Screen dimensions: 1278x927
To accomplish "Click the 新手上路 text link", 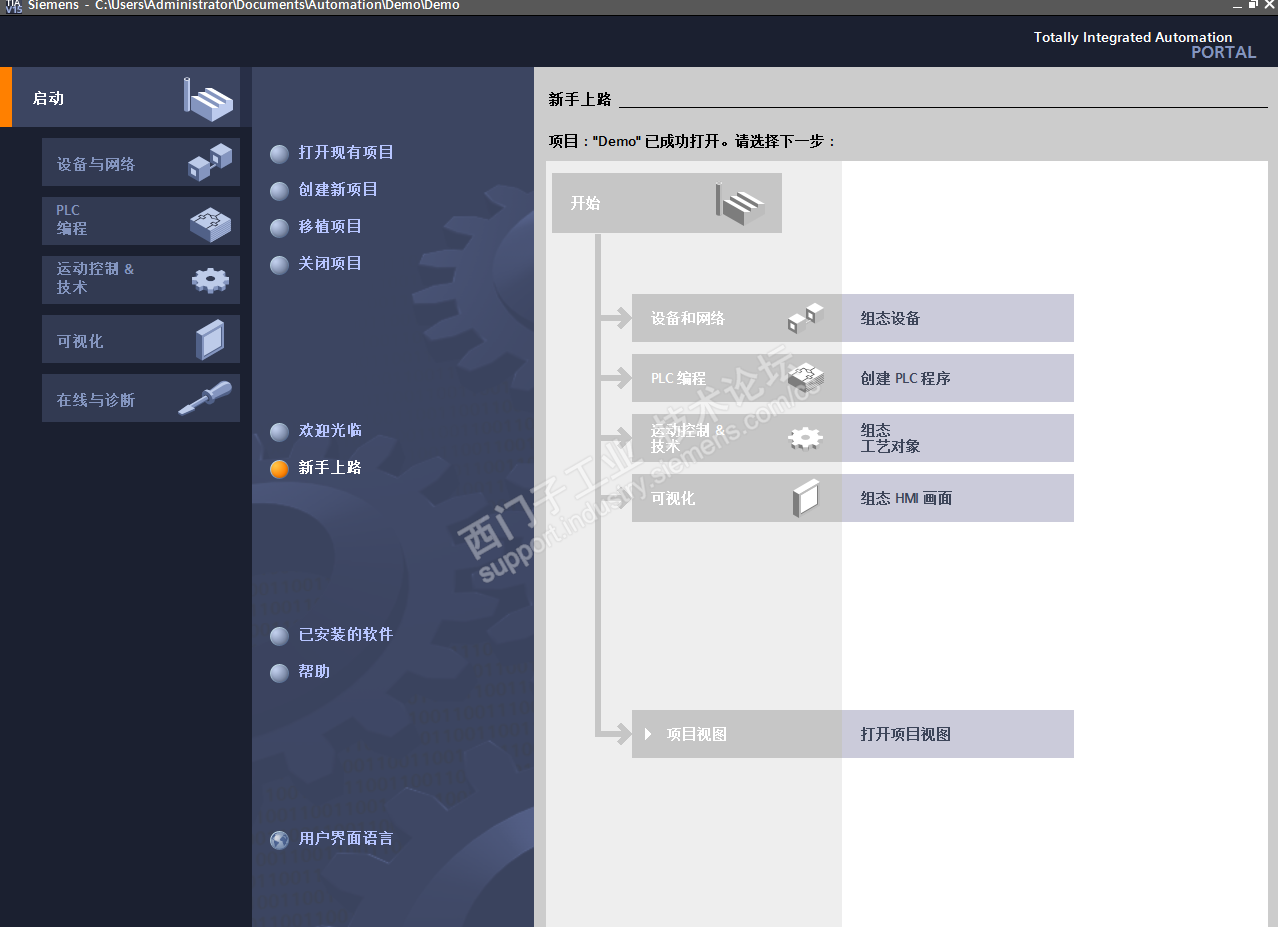I will 330,467.
